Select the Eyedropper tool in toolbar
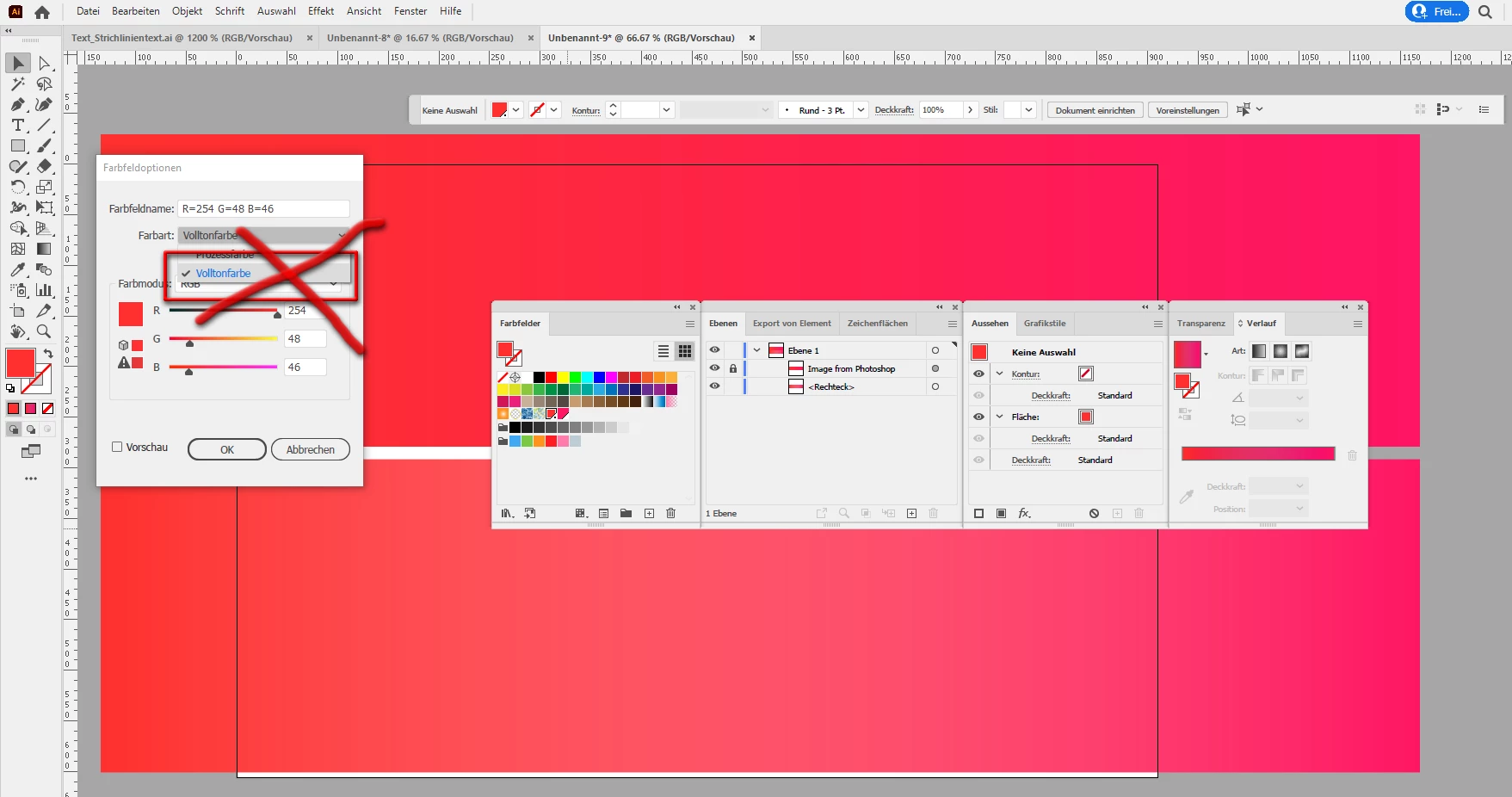 click(17, 270)
